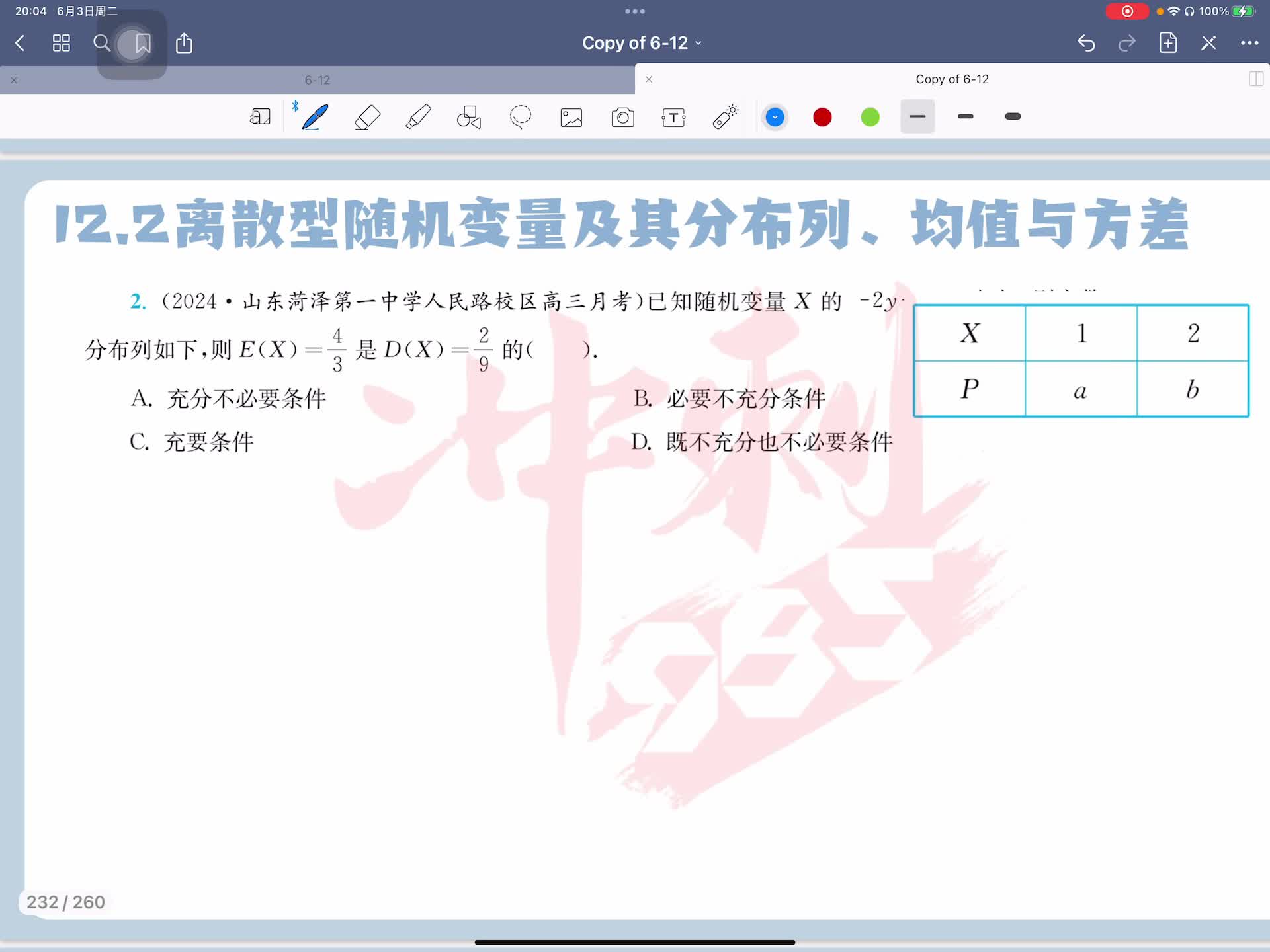Select the Lasso selection tool
1270x952 pixels.
click(x=521, y=117)
